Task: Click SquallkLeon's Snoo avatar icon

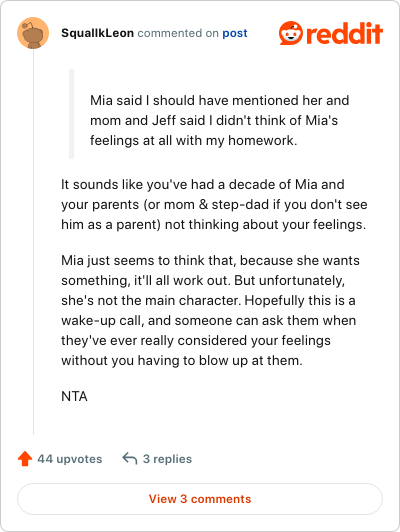Action: [x=33, y=33]
